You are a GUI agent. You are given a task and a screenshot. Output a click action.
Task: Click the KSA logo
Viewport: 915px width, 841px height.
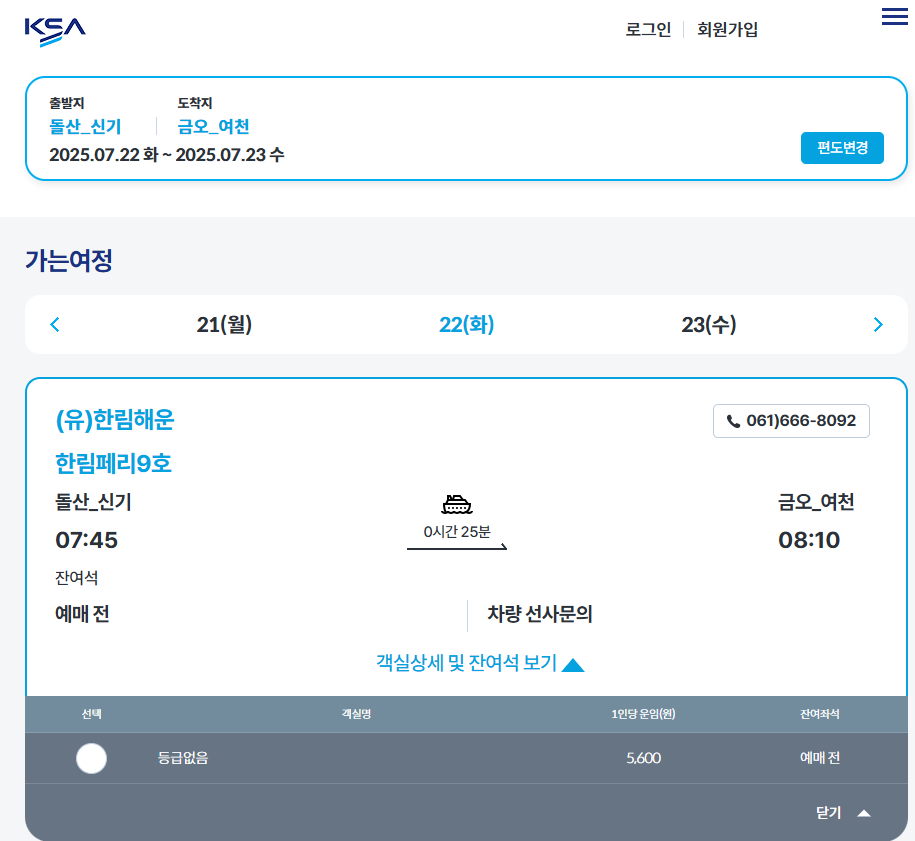55,32
